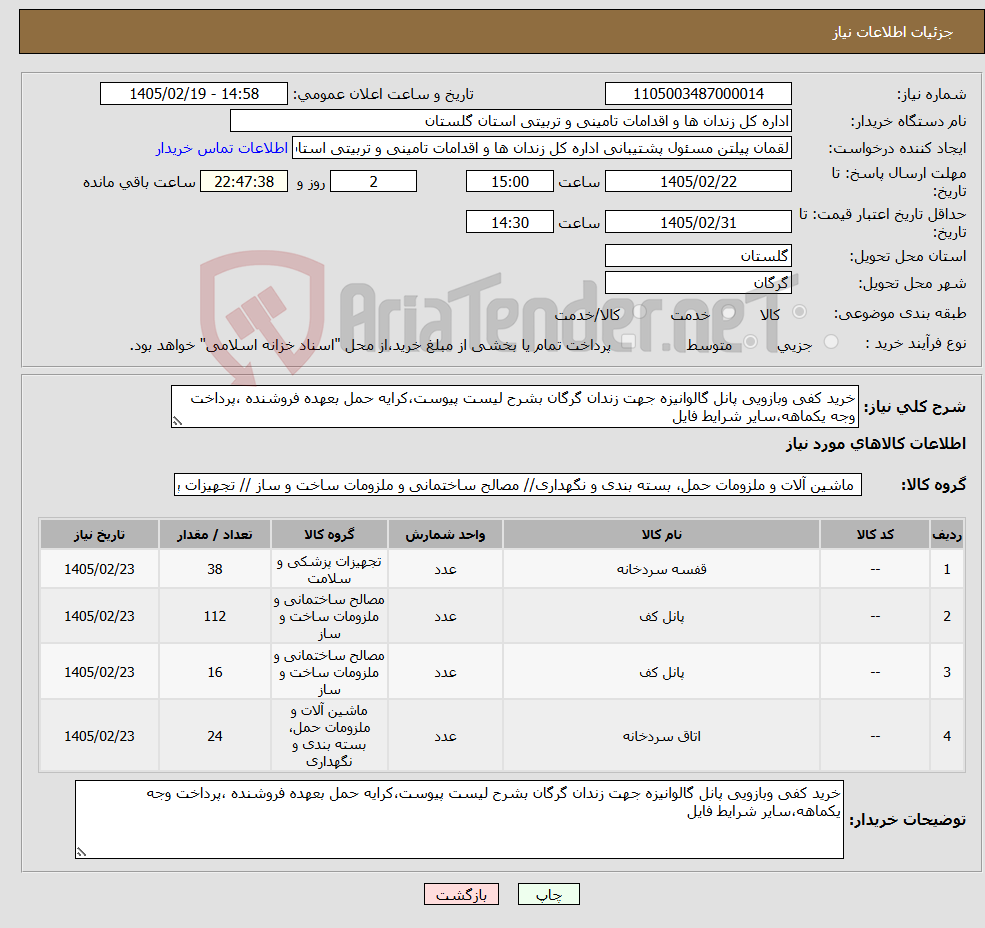The image size is (985, 928).
Task: Select the جزیی purchase type radio
Action: [x=830, y=342]
